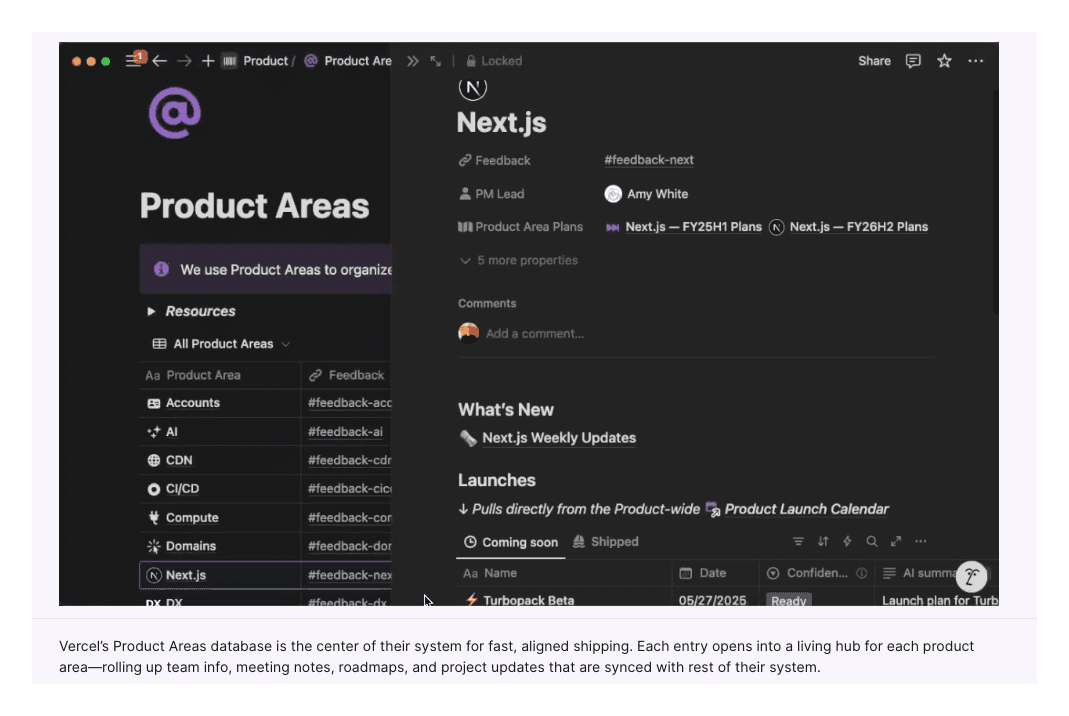The width and height of the screenshot is (1069, 716).
Task: Click the #feedback-ai cell
Action: click(345, 432)
